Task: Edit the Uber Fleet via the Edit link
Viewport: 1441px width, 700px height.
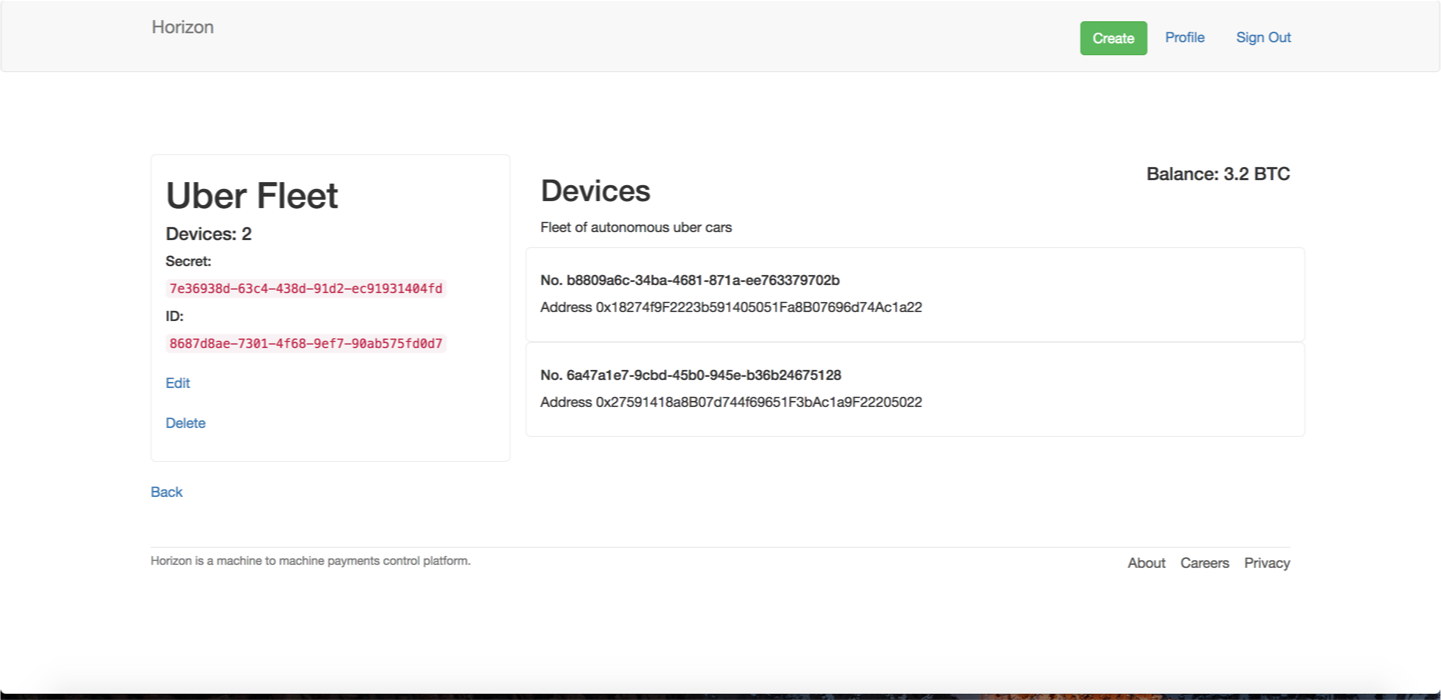Action: click(x=178, y=383)
